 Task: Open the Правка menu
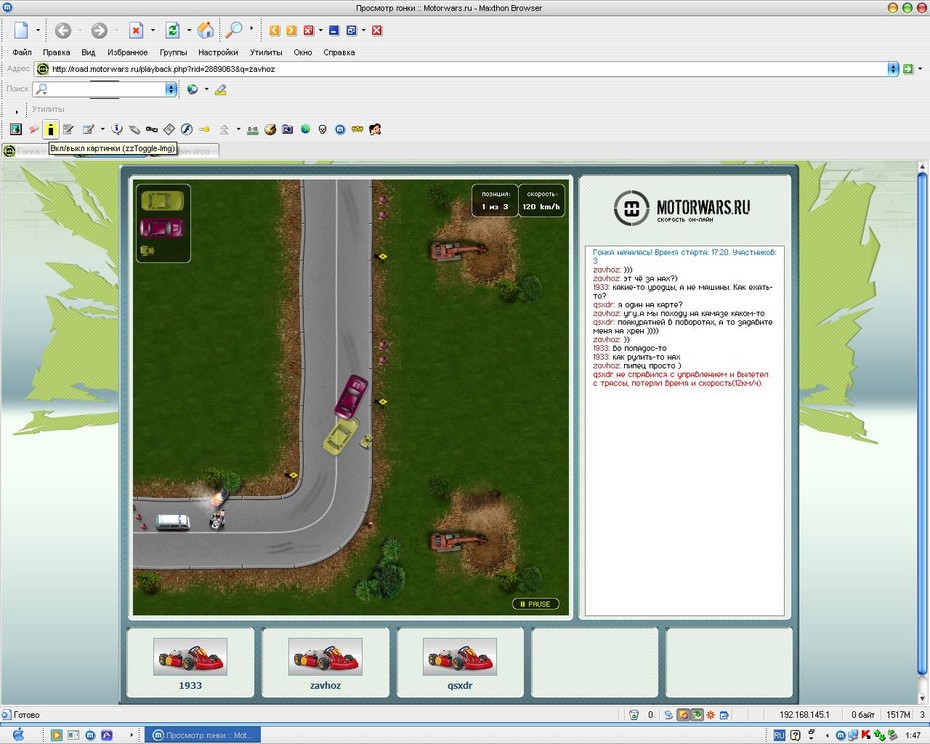click(x=56, y=52)
